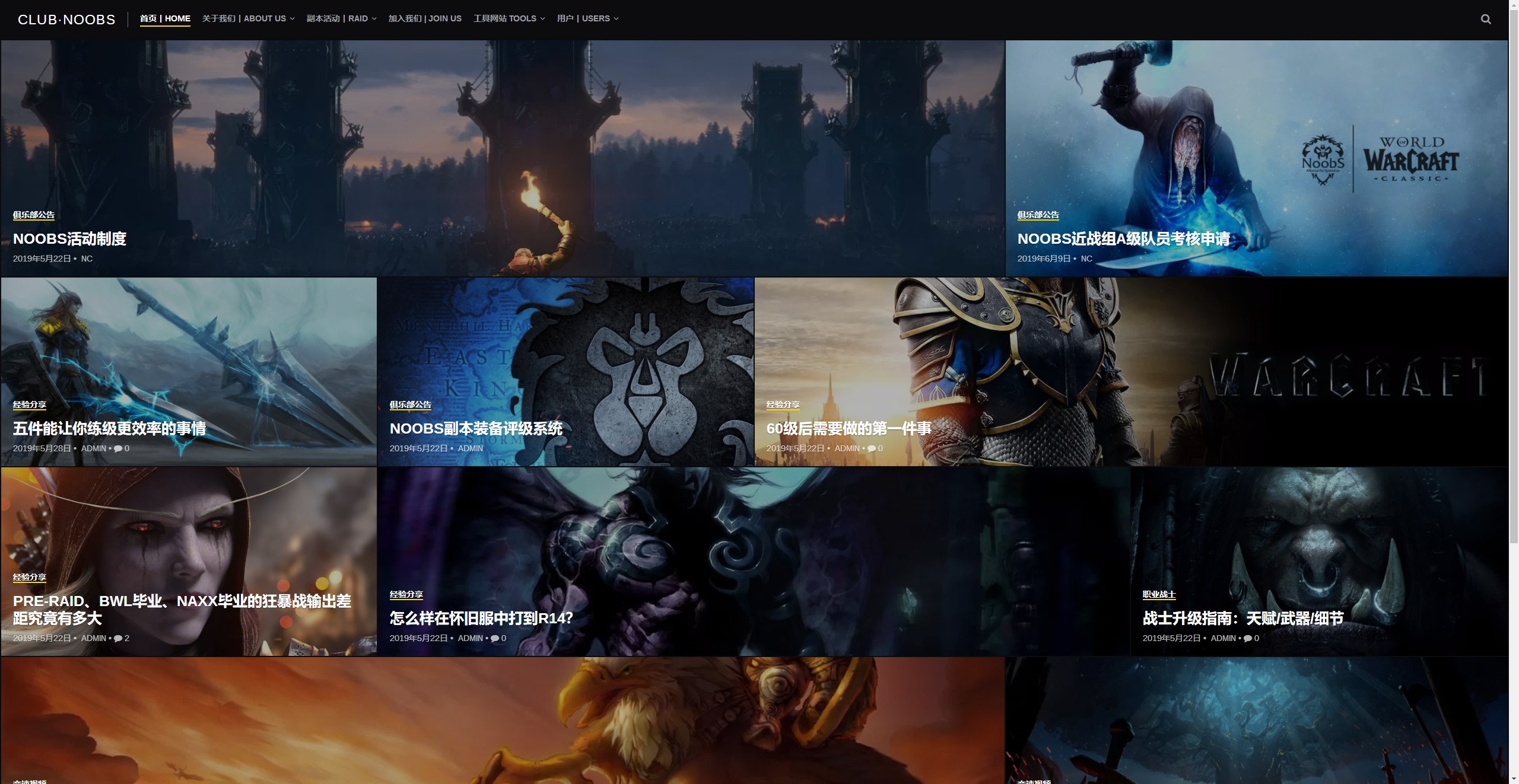Click comment bubble icon on 怎么样在怀旧服中打到R14 post
Viewport: 1519px width, 784px height.
[495, 639]
